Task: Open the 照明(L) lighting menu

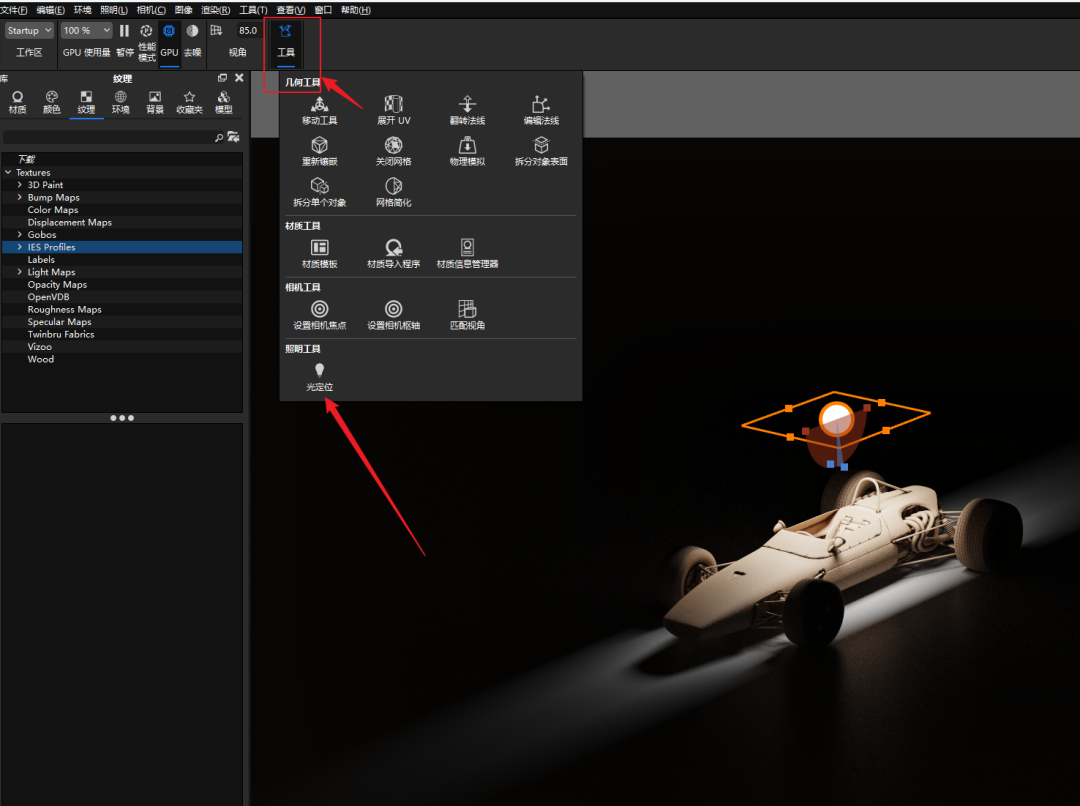Action: (114, 10)
